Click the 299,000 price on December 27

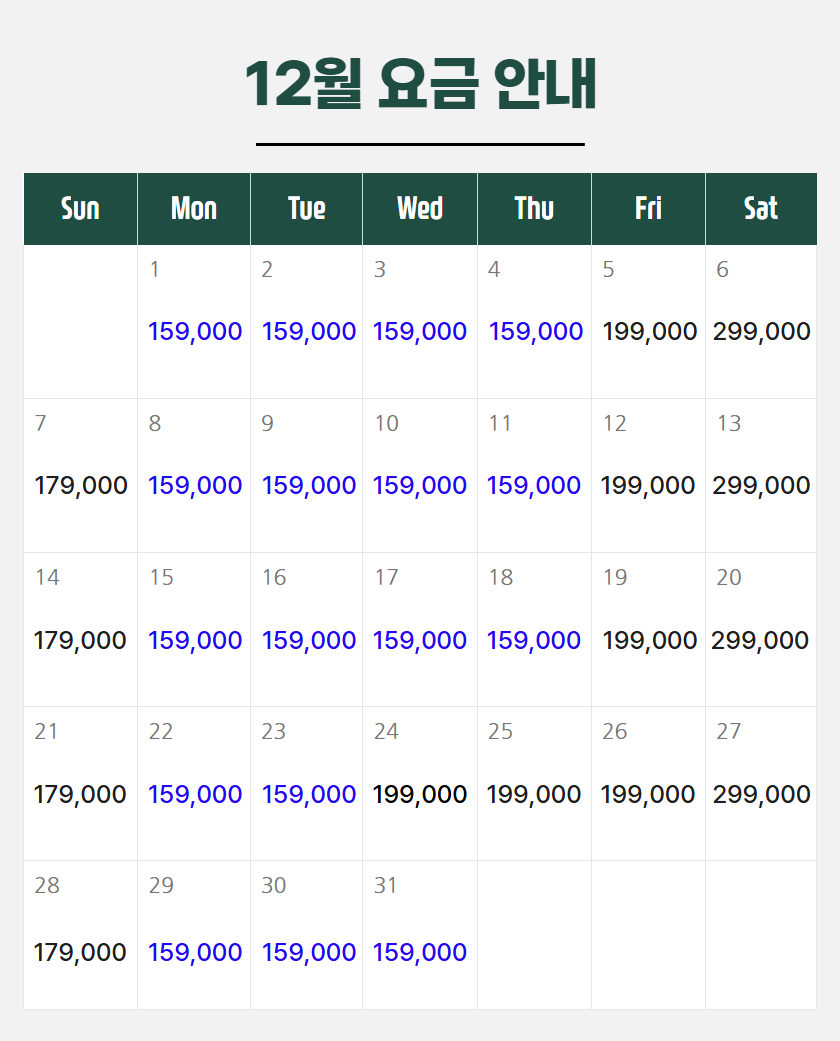tap(761, 795)
